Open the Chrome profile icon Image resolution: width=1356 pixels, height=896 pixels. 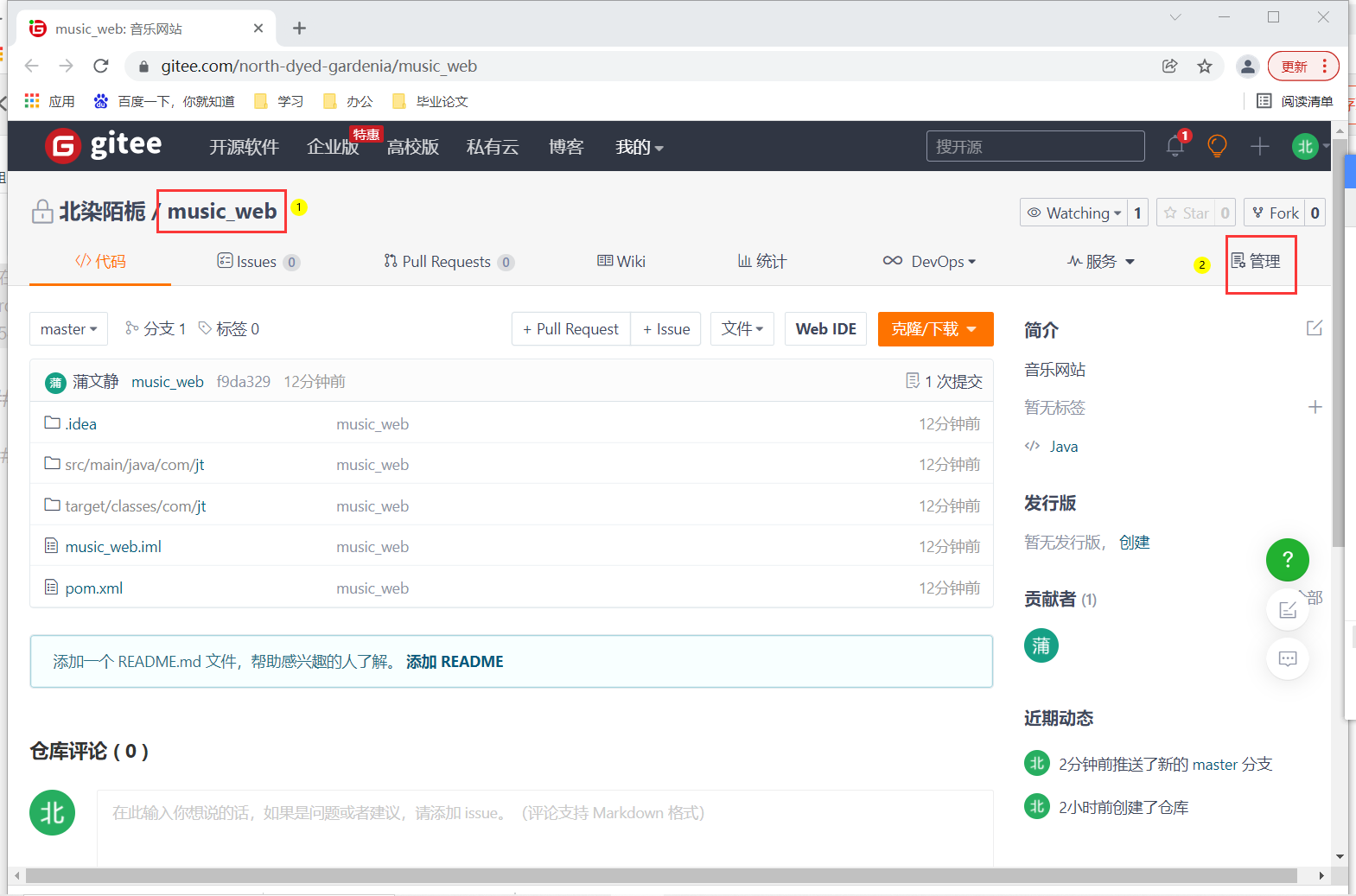(1247, 67)
